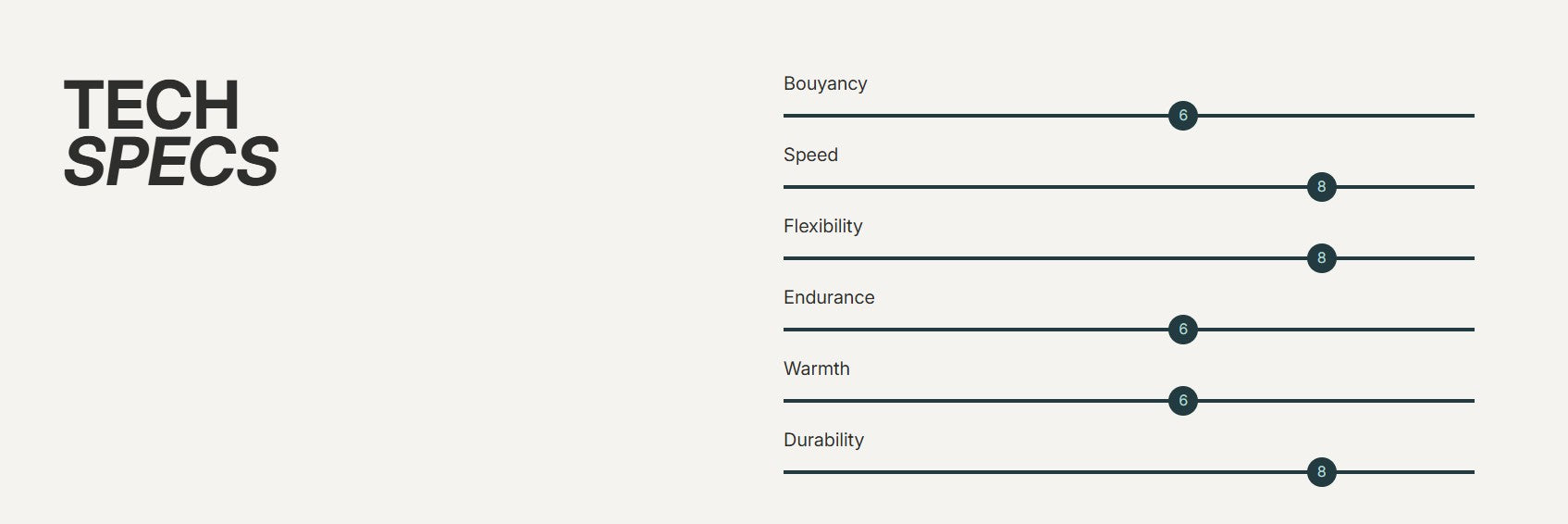
Task: Select the Warmth label
Action: point(816,368)
